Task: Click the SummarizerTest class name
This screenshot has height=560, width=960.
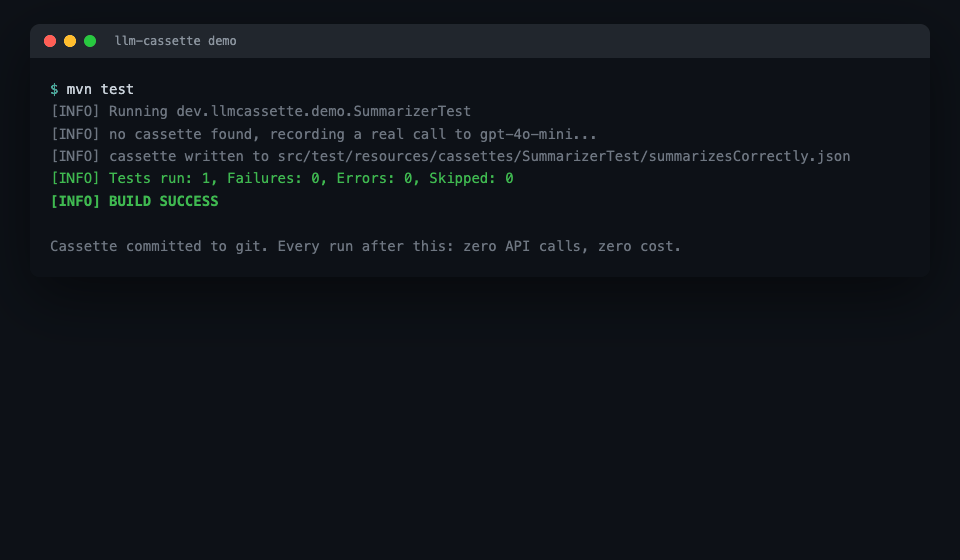Action: pos(412,111)
